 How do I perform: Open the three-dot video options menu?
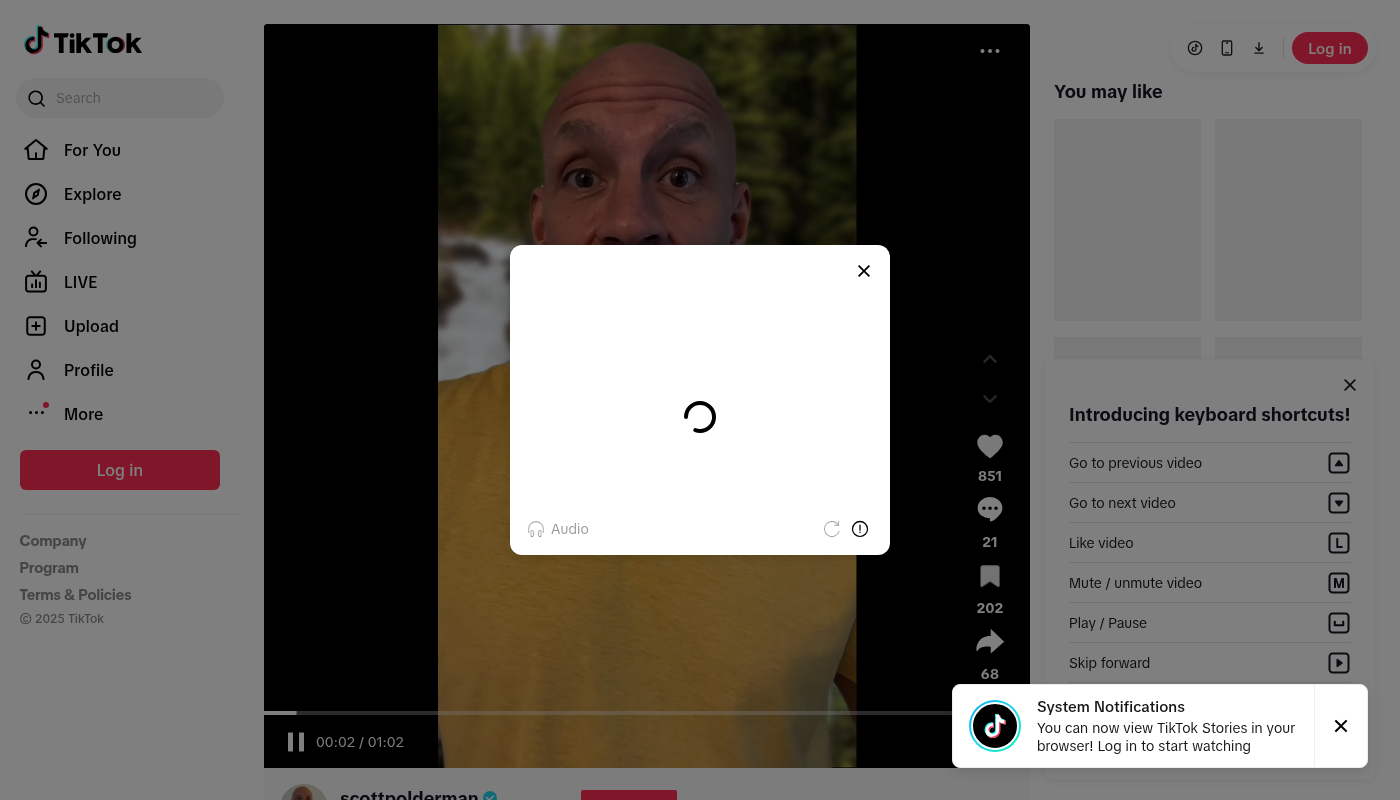(989, 51)
